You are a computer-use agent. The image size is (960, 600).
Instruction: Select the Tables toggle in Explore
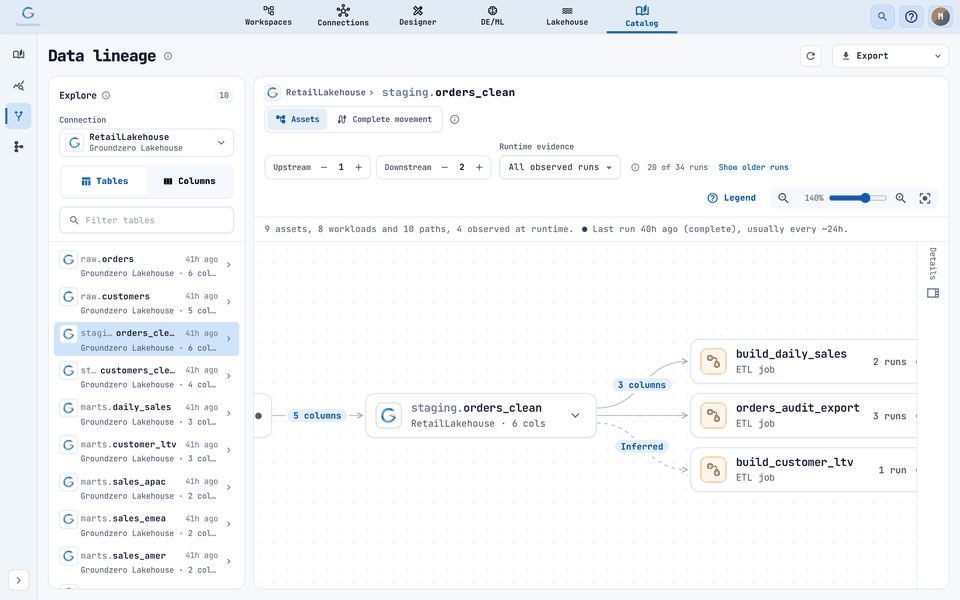(x=105, y=181)
